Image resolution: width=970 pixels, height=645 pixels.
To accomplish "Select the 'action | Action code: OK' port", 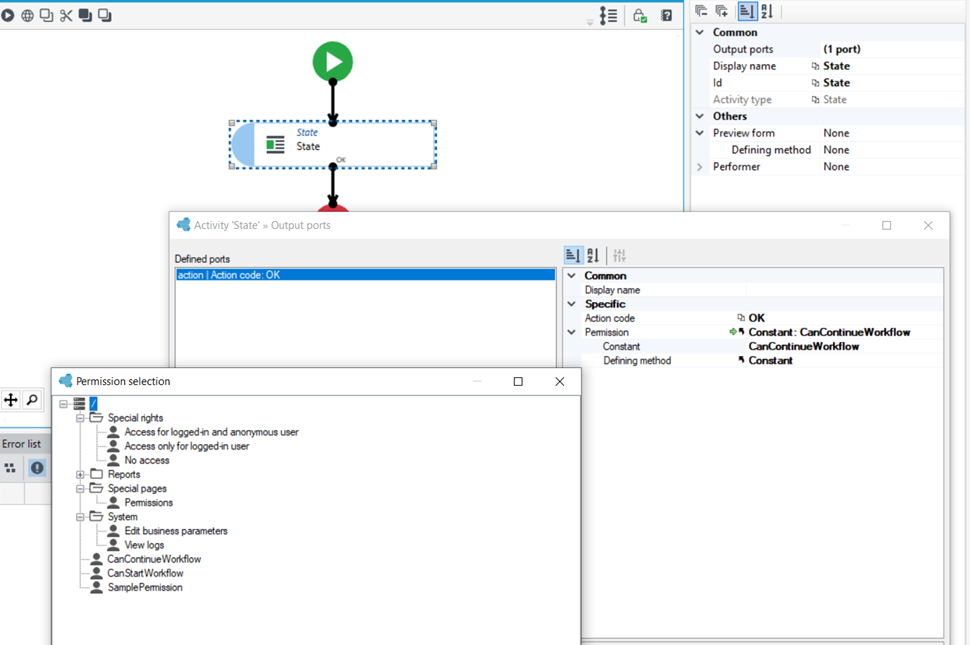I will 366,275.
